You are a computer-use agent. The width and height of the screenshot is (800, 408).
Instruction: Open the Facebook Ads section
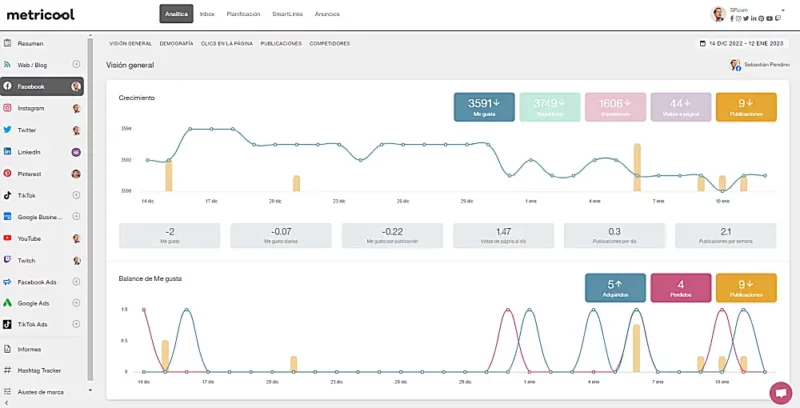(x=37, y=282)
